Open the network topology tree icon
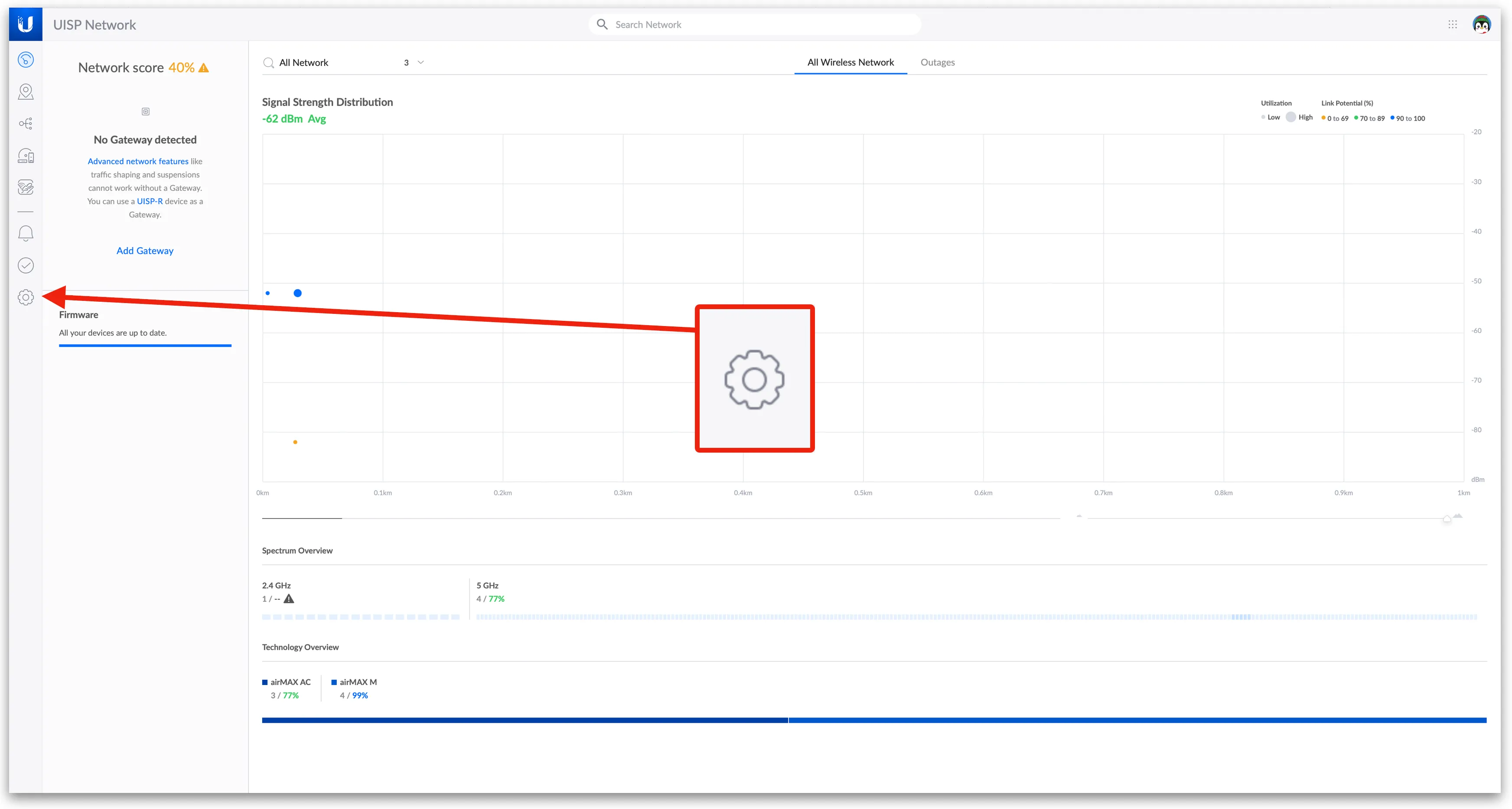1512x809 pixels. (x=25, y=123)
